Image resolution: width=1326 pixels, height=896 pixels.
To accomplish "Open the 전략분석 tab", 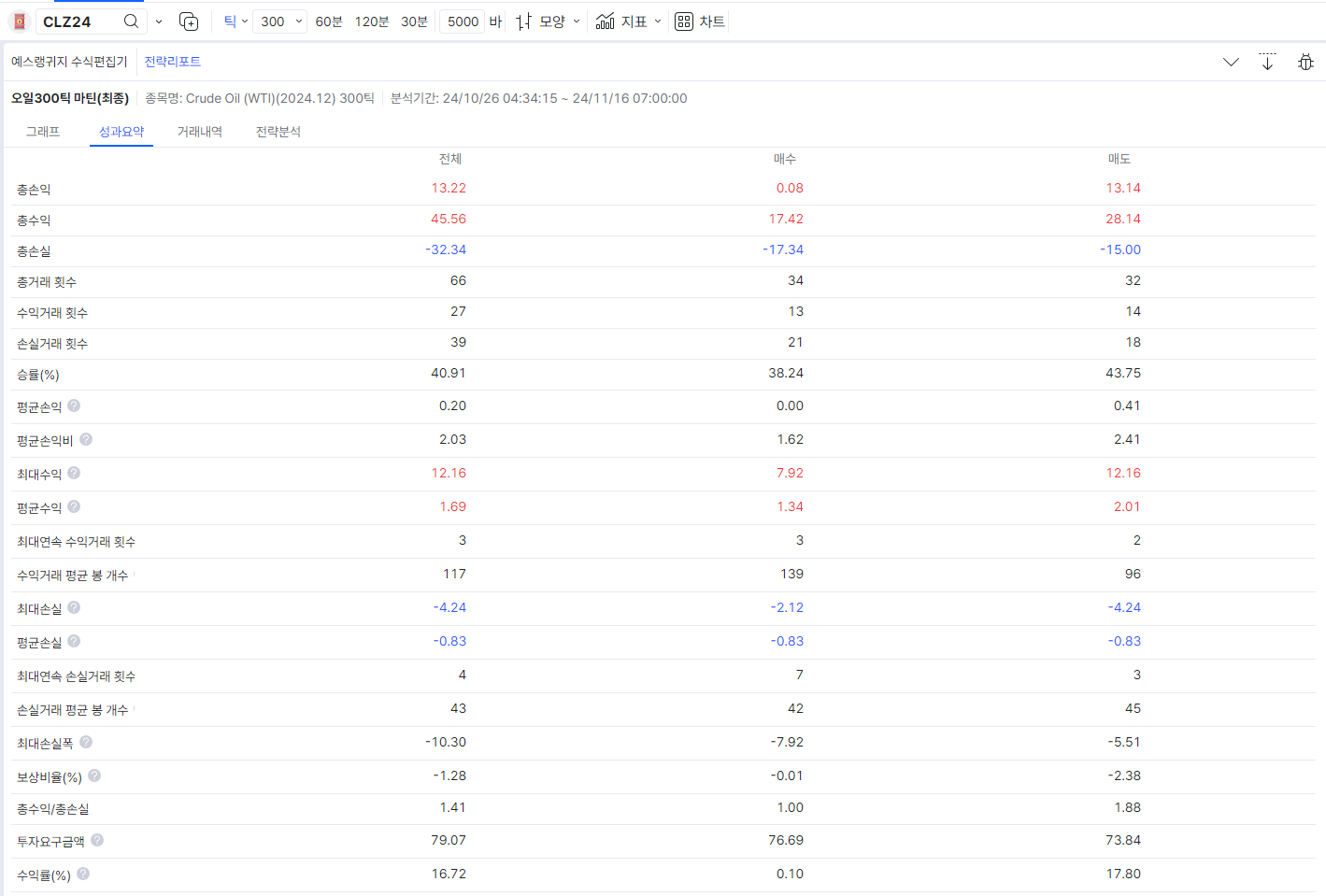I will tap(278, 132).
